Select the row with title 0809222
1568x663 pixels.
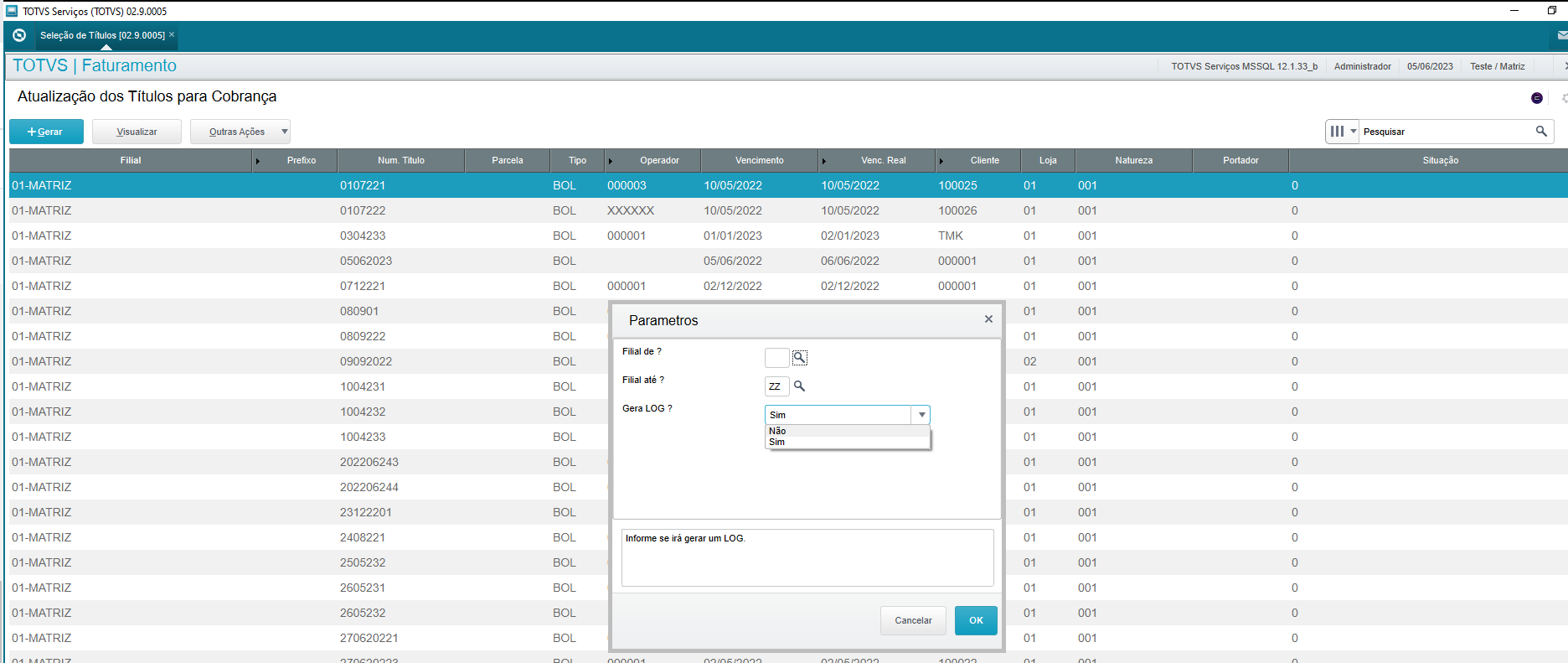click(310, 336)
